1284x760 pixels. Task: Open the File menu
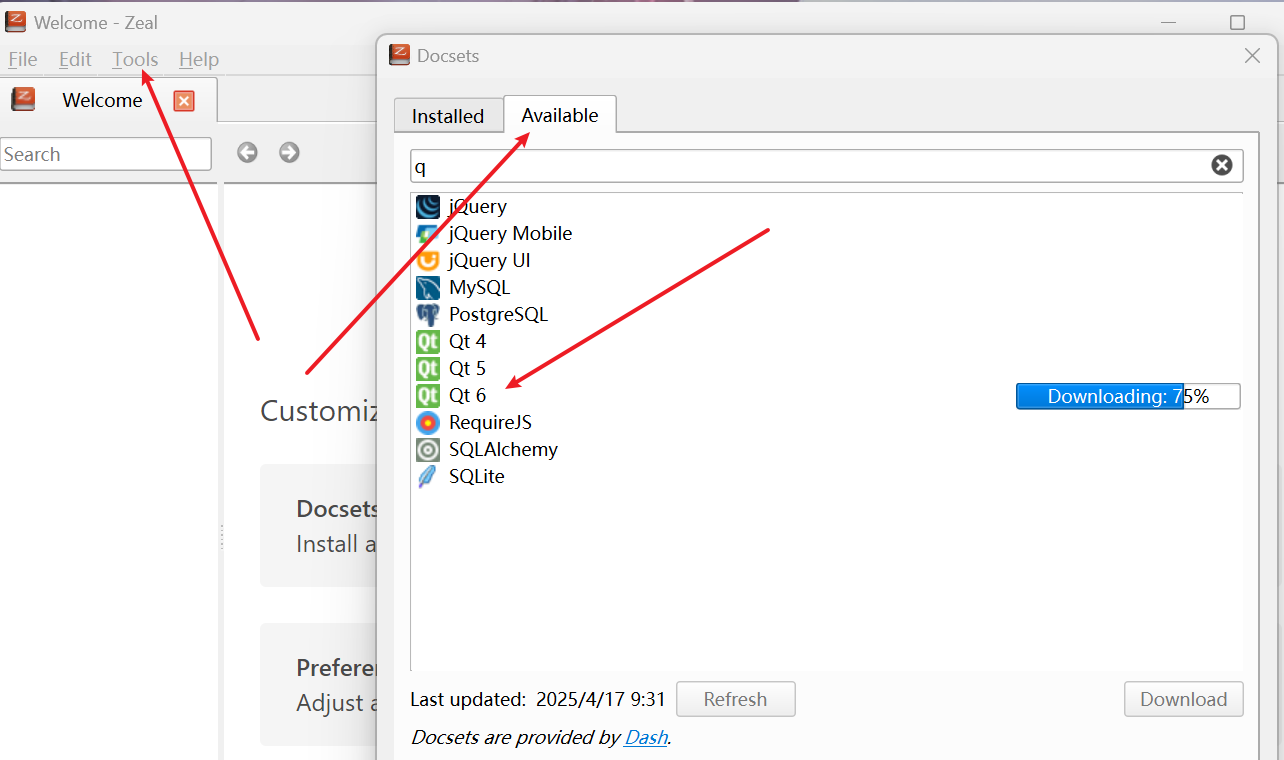[x=22, y=60]
